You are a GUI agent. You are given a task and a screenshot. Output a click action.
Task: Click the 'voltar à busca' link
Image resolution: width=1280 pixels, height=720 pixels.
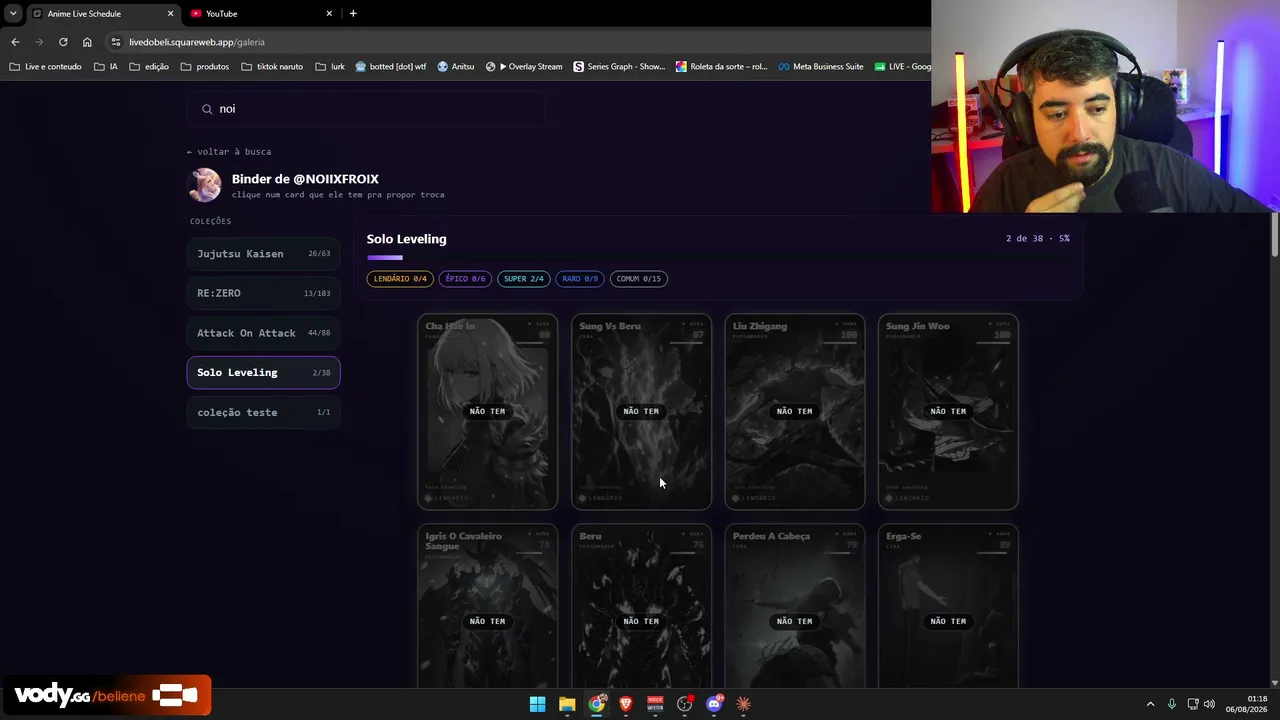pyautogui.click(x=229, y=152)
